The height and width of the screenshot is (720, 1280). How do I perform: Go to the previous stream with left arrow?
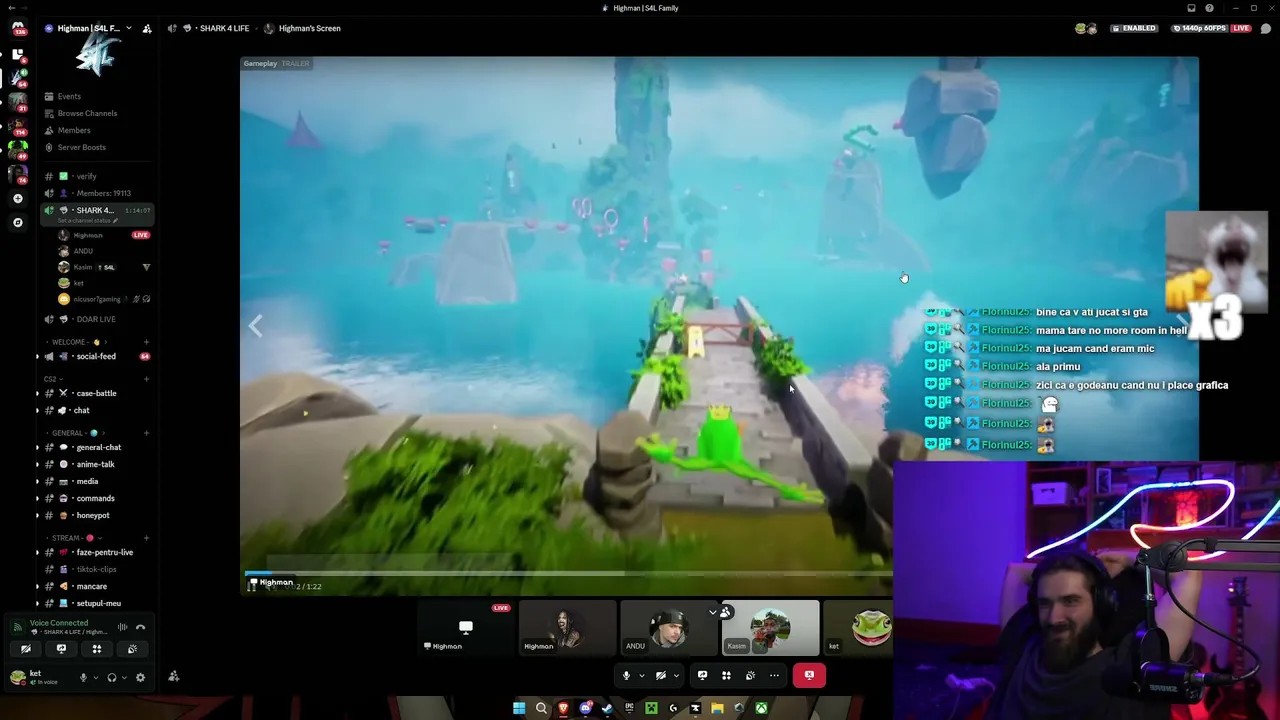[x=256, y=326]
